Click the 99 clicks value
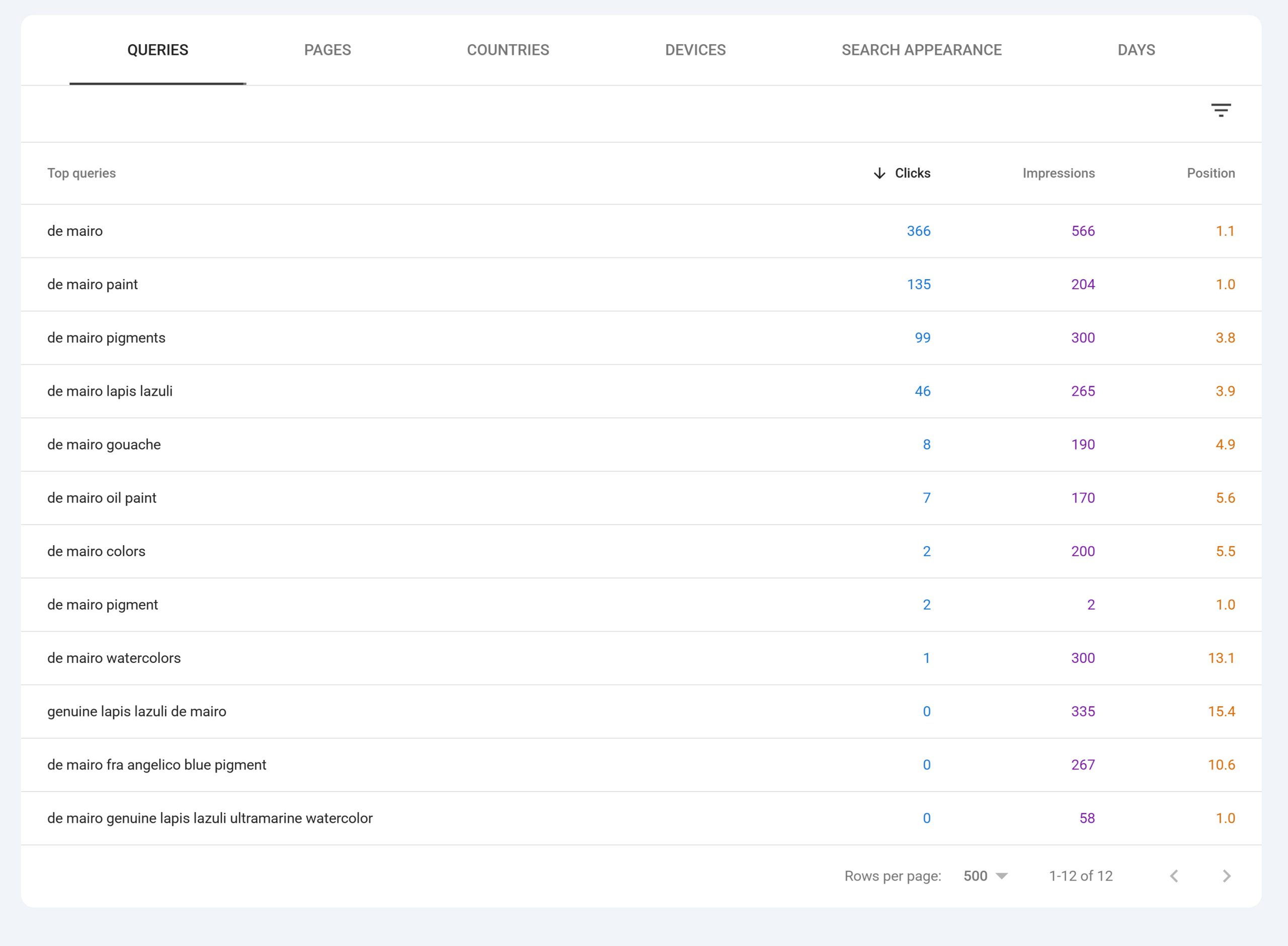1288x946 pixels. [923, 338]
